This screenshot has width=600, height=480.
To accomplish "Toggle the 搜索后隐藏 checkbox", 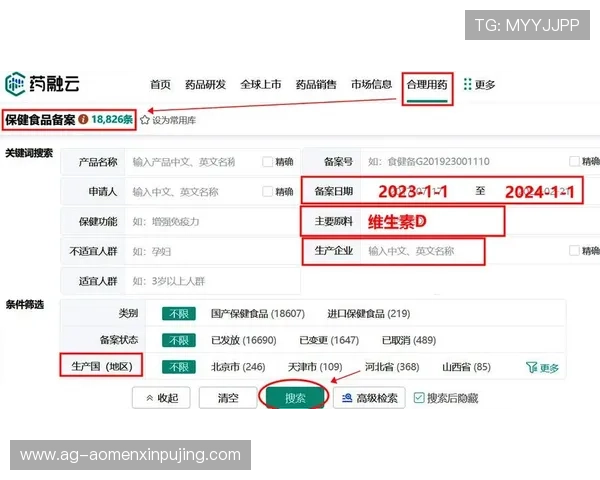I will pyautogui.click(x=419, y=398).
